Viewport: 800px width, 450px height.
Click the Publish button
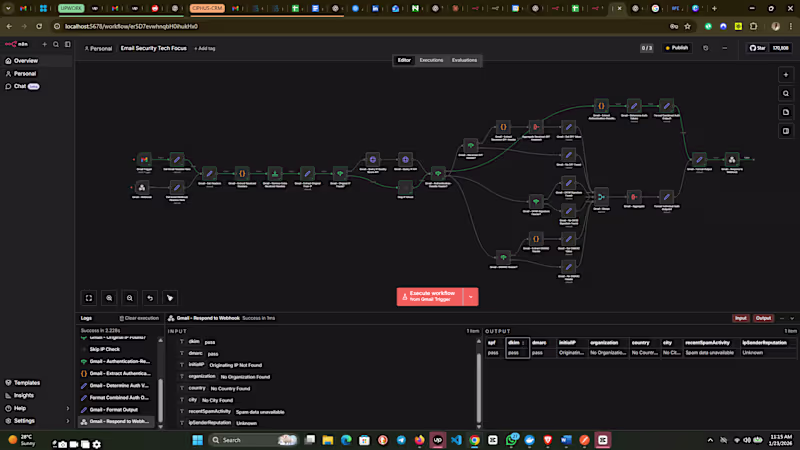(677, 48)
